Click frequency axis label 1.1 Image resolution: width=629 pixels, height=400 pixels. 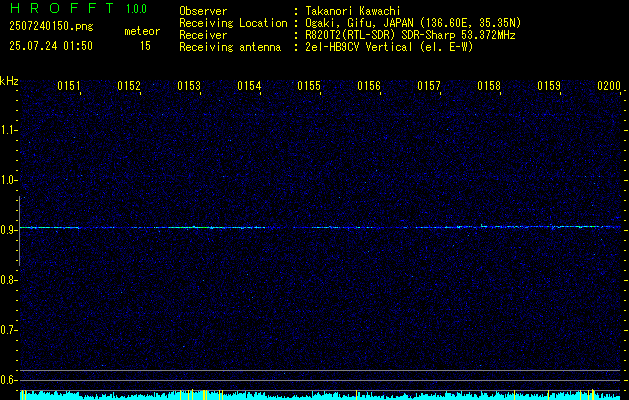tap(8, 130)
